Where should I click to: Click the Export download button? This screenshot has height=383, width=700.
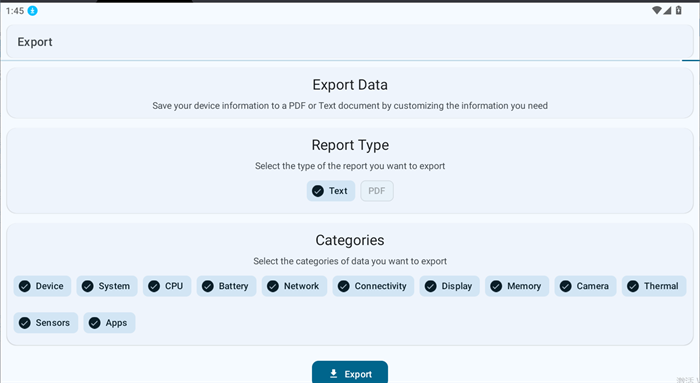click(350, 373)
